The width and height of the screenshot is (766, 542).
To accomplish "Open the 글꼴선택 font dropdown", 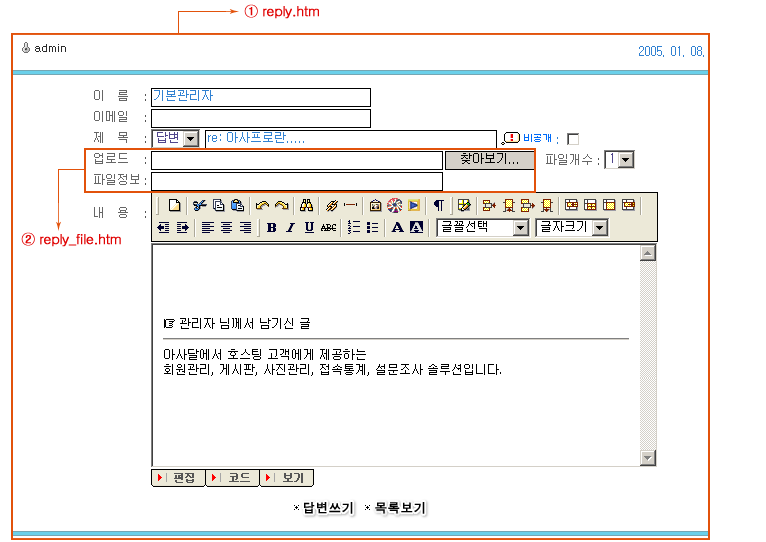I will (484, 228).
